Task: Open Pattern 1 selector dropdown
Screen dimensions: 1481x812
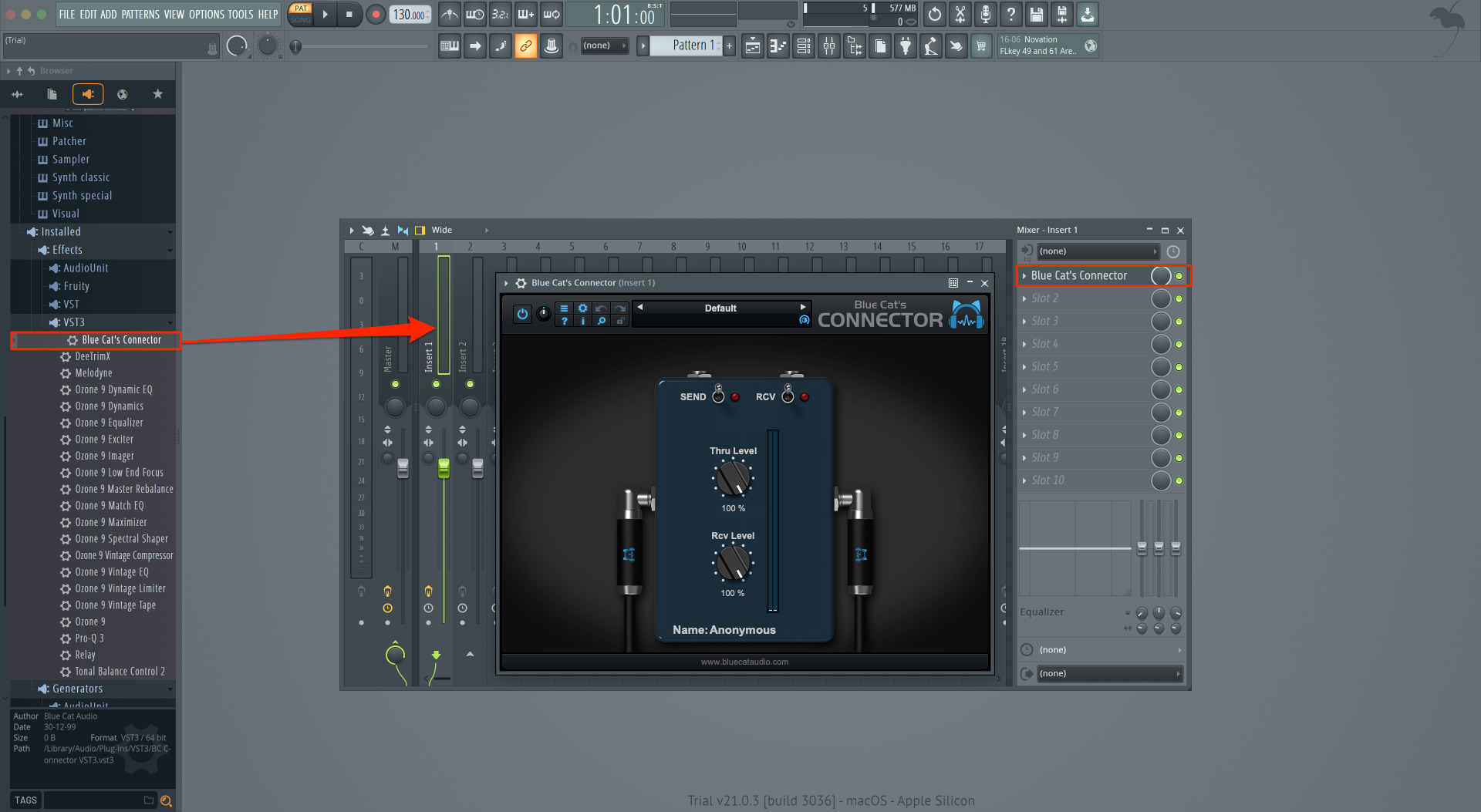Action: pos(686,45)
